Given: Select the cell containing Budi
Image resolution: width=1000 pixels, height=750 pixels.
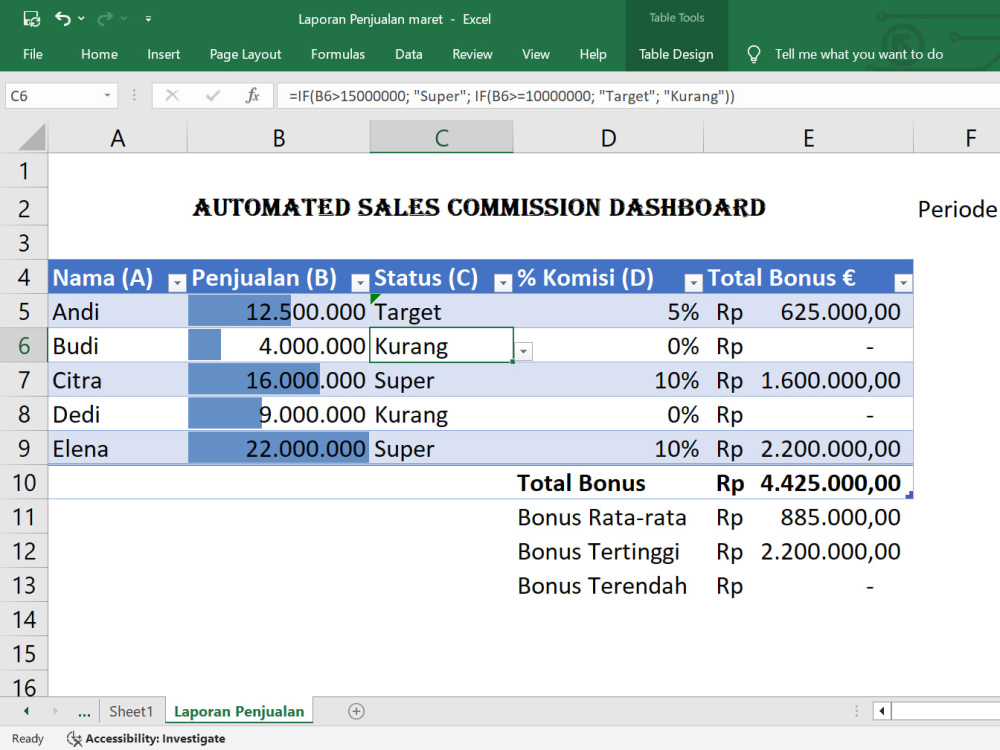Looking at the screenshot, I should [117, 346].
